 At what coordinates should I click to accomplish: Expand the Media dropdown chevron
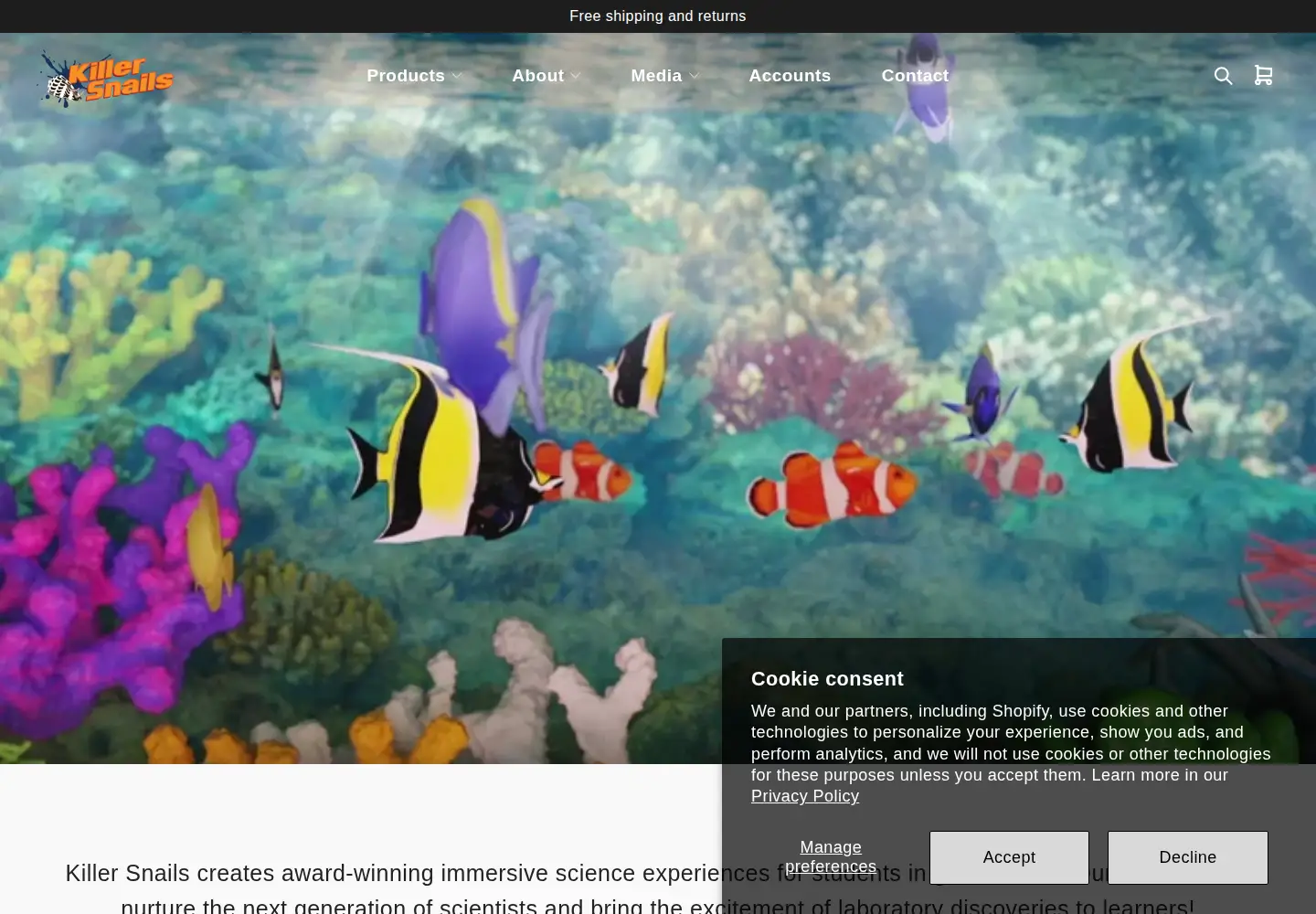pyautogui.click(x=694, y=76)
